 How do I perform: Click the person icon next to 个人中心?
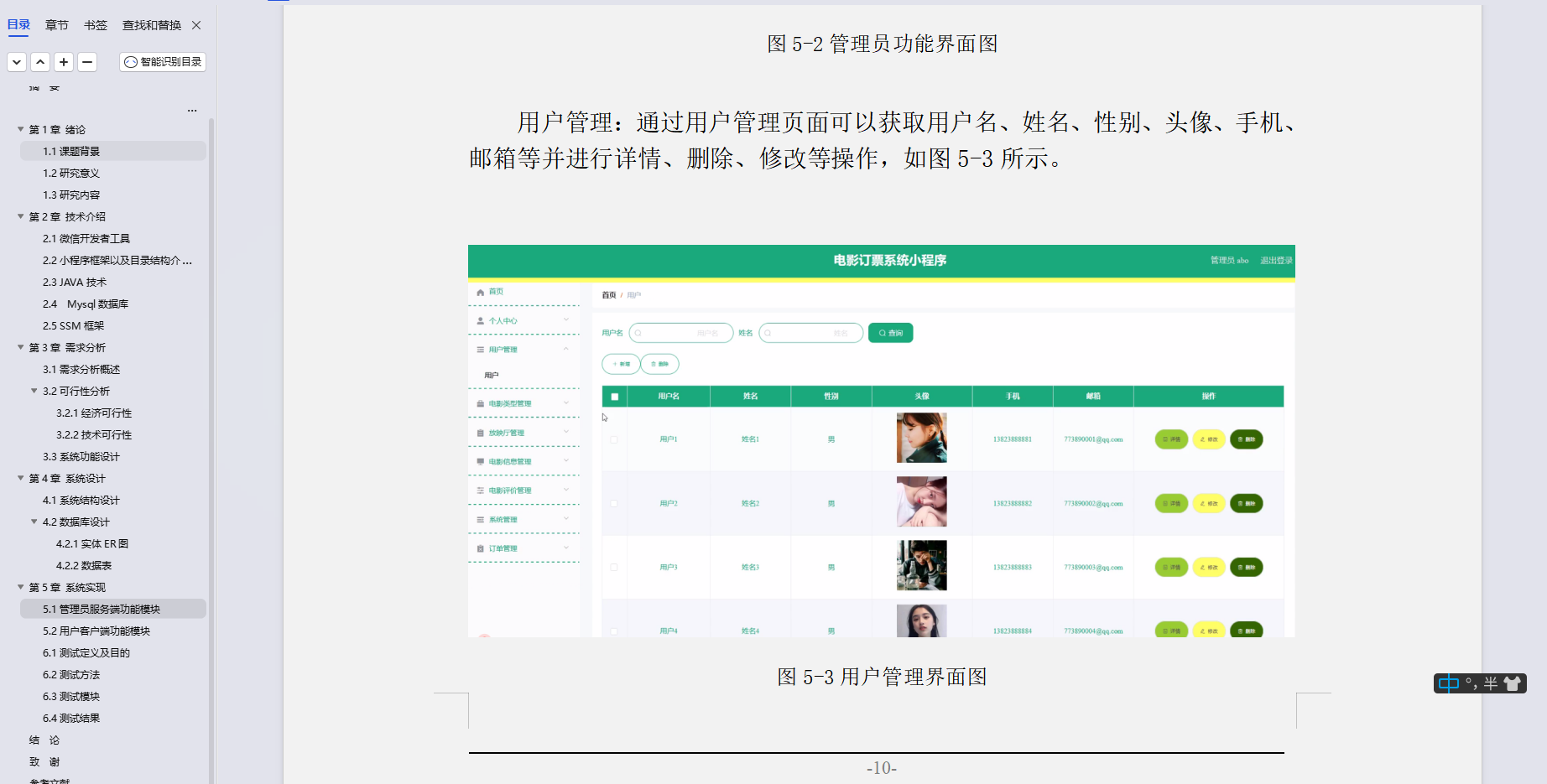pos(480,319)
